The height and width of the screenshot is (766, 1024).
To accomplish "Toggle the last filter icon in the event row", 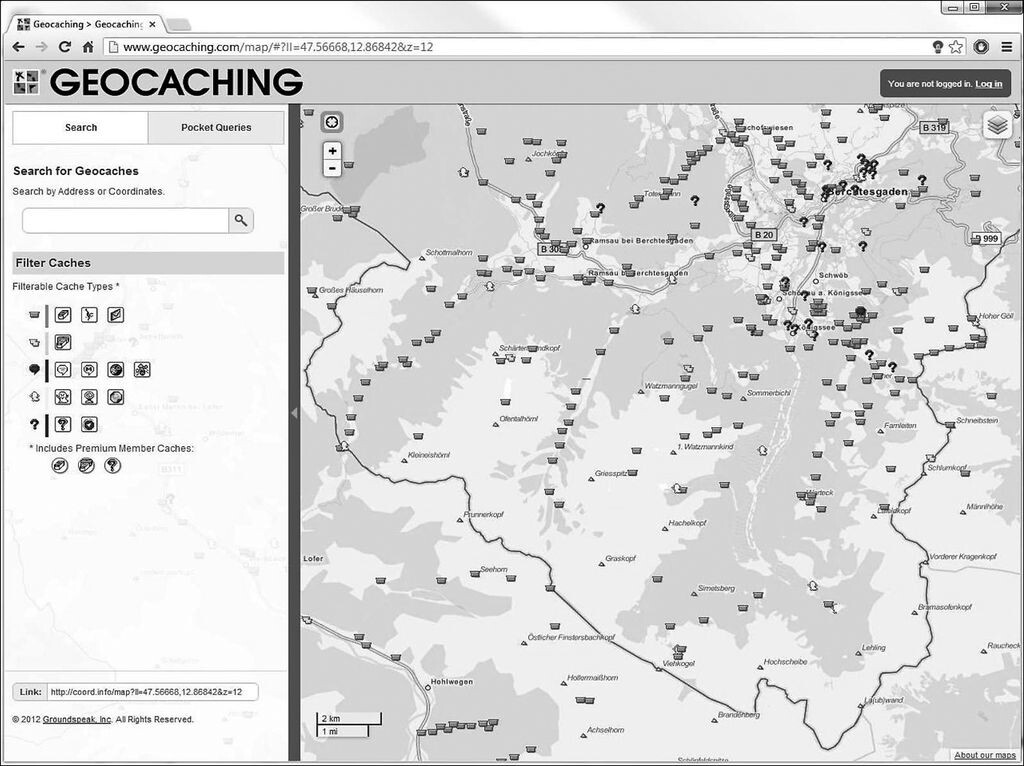I will (x=142, y=370).
